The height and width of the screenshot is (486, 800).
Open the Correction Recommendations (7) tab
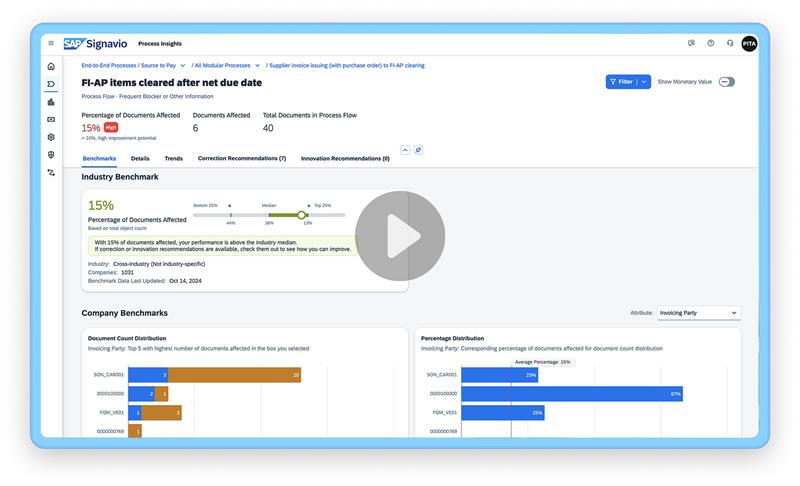coord(242,158)
